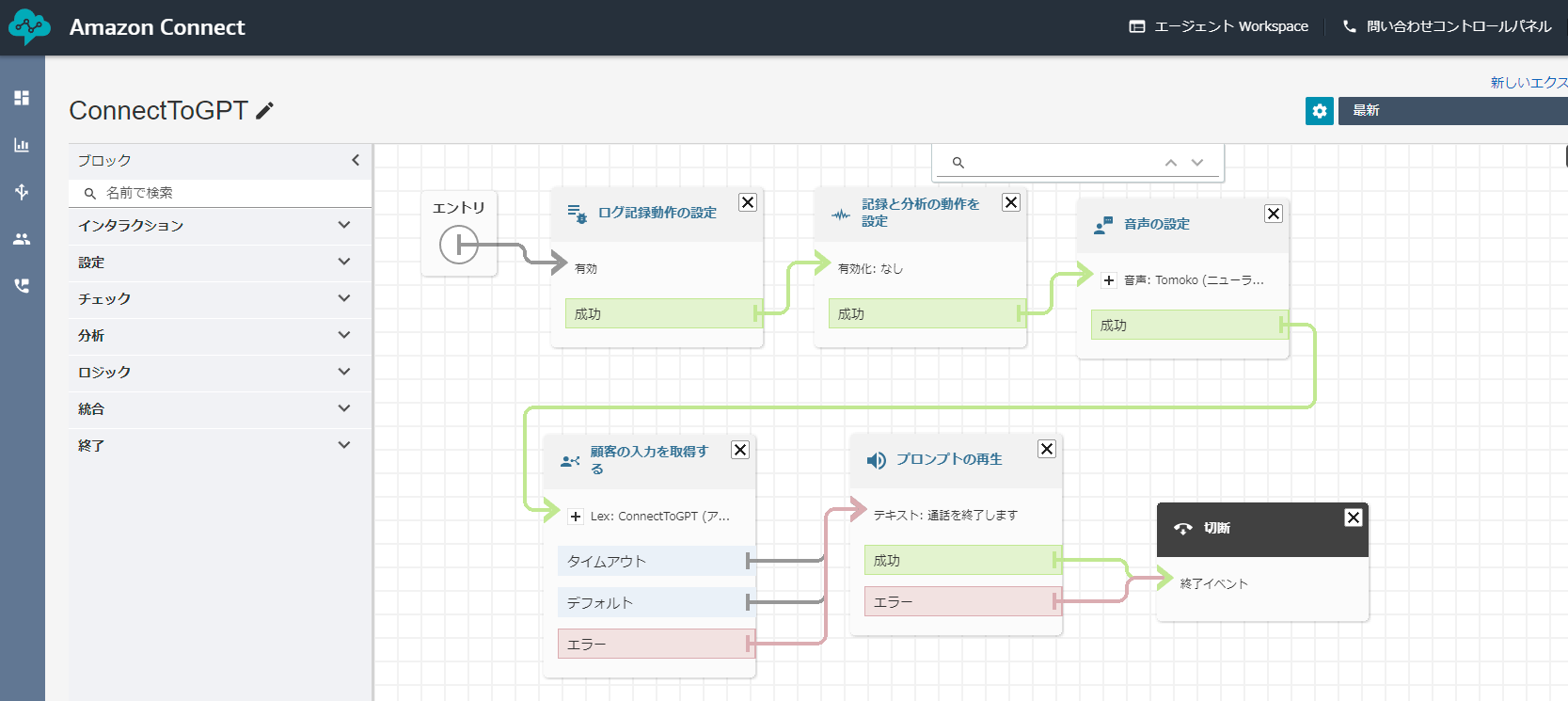Viewport: 1568px width, 701px height.
Task: Delete the 顧客の入力を取得する block
Action: [740, 450]
